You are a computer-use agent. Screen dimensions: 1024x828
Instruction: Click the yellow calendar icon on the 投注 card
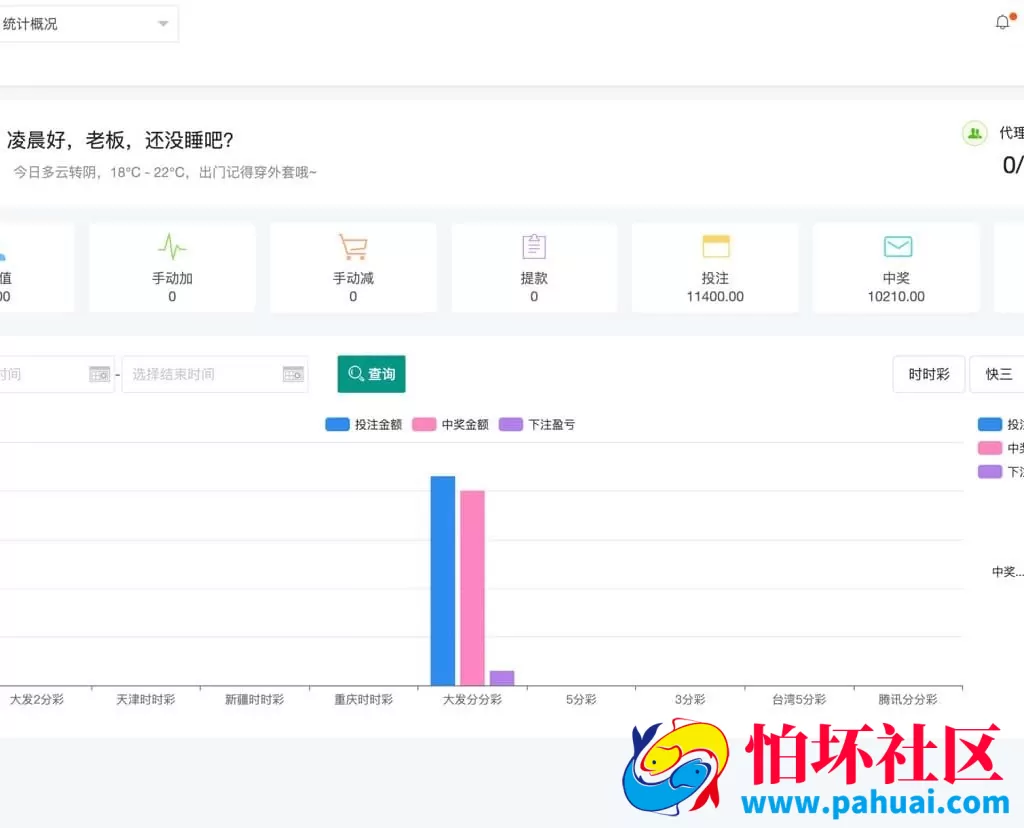coord(715,245)
